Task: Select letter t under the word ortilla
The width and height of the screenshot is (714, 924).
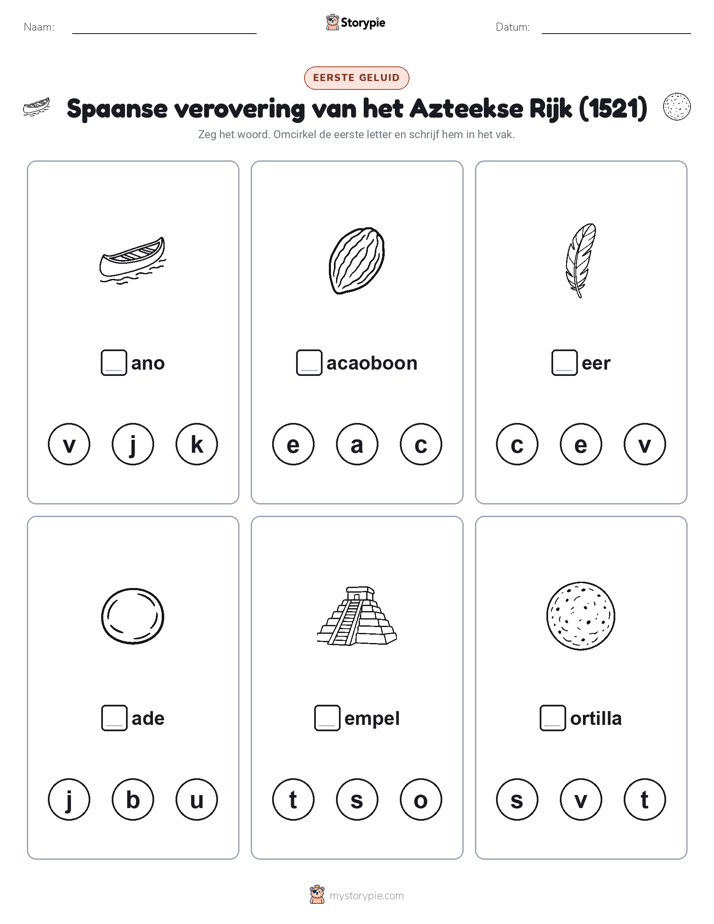Action: pyautogui.click(x=644, y=800)
